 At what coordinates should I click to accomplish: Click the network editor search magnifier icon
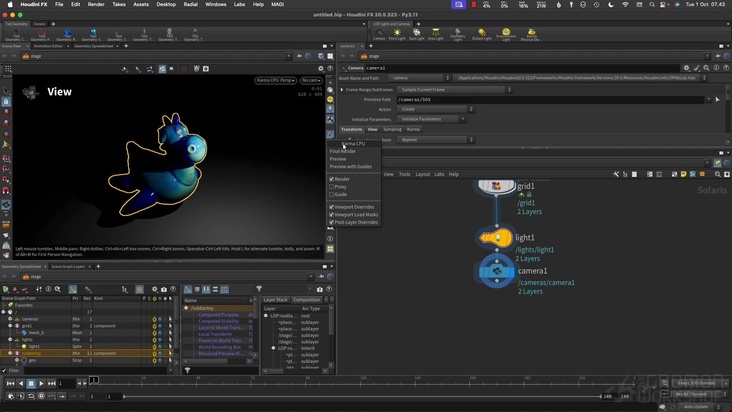click(718, 175)
